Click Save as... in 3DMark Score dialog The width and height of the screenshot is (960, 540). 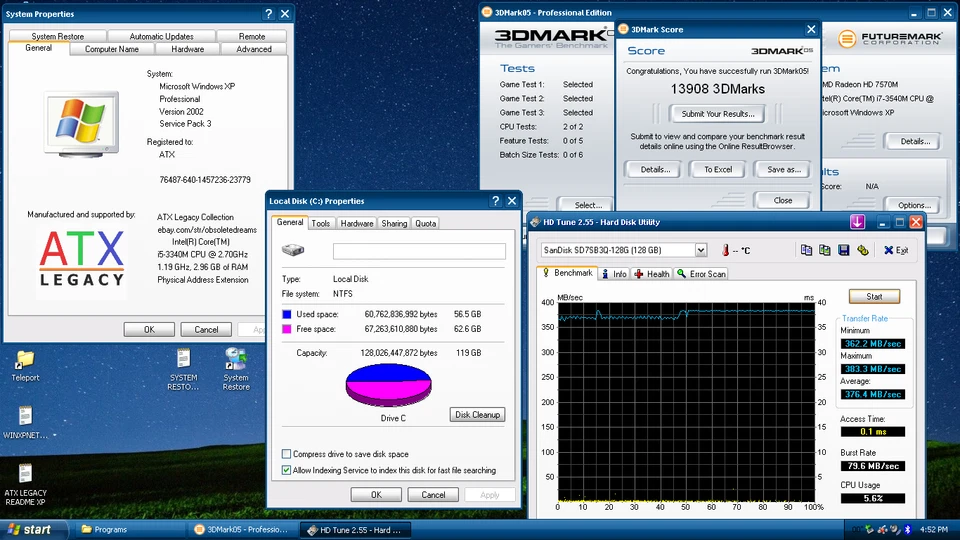click(x=784, y=170)
